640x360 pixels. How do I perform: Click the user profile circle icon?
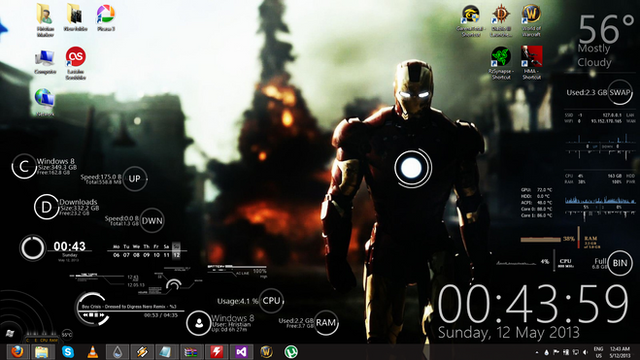pos(198,323)
